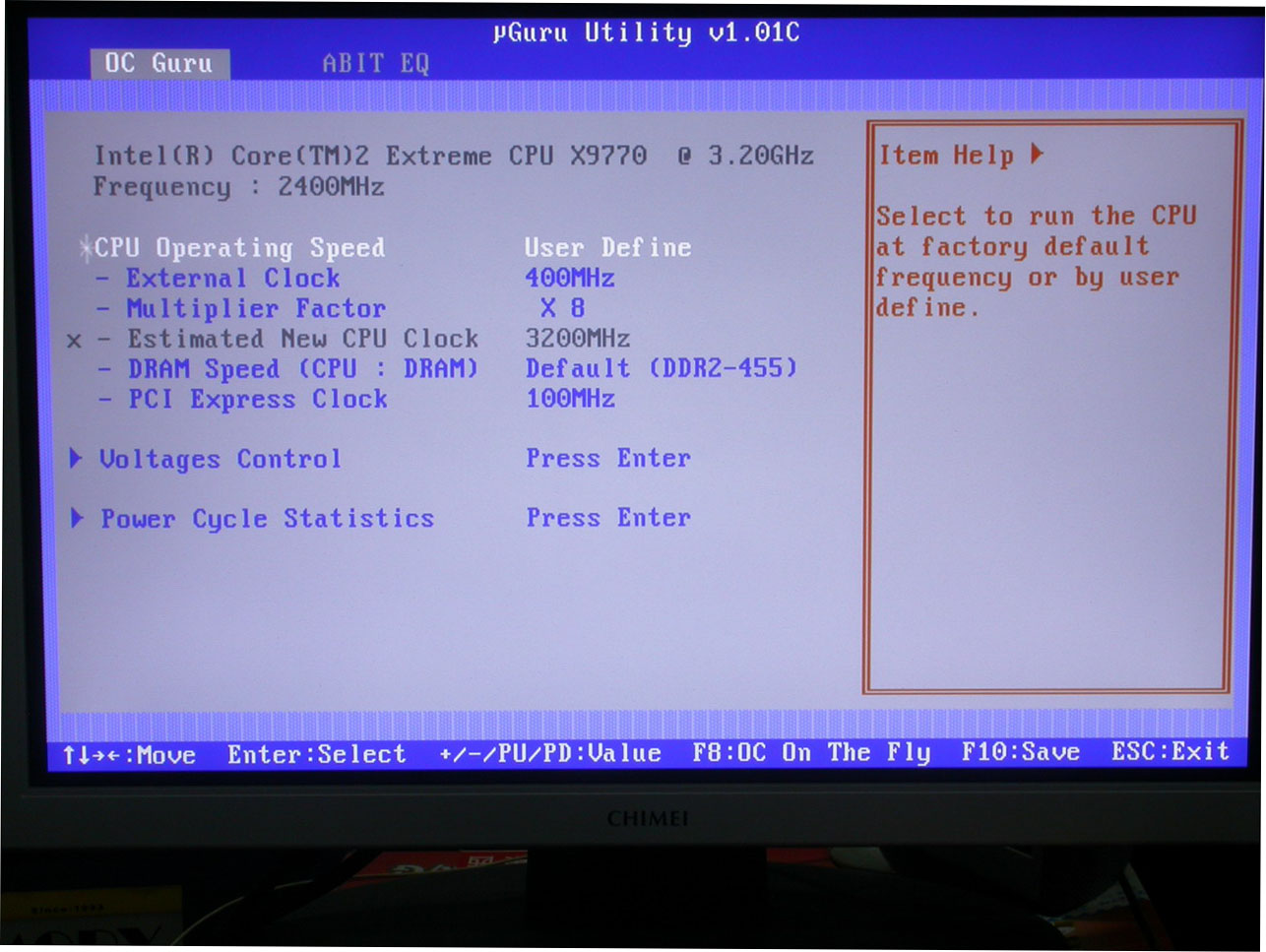
Task: Click the Enter:Select hint
Action: point(317,755)
